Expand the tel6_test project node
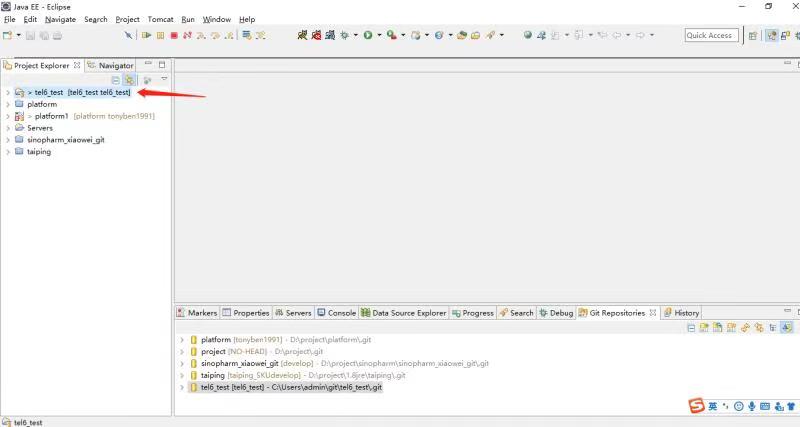 [x=8, y=92]
